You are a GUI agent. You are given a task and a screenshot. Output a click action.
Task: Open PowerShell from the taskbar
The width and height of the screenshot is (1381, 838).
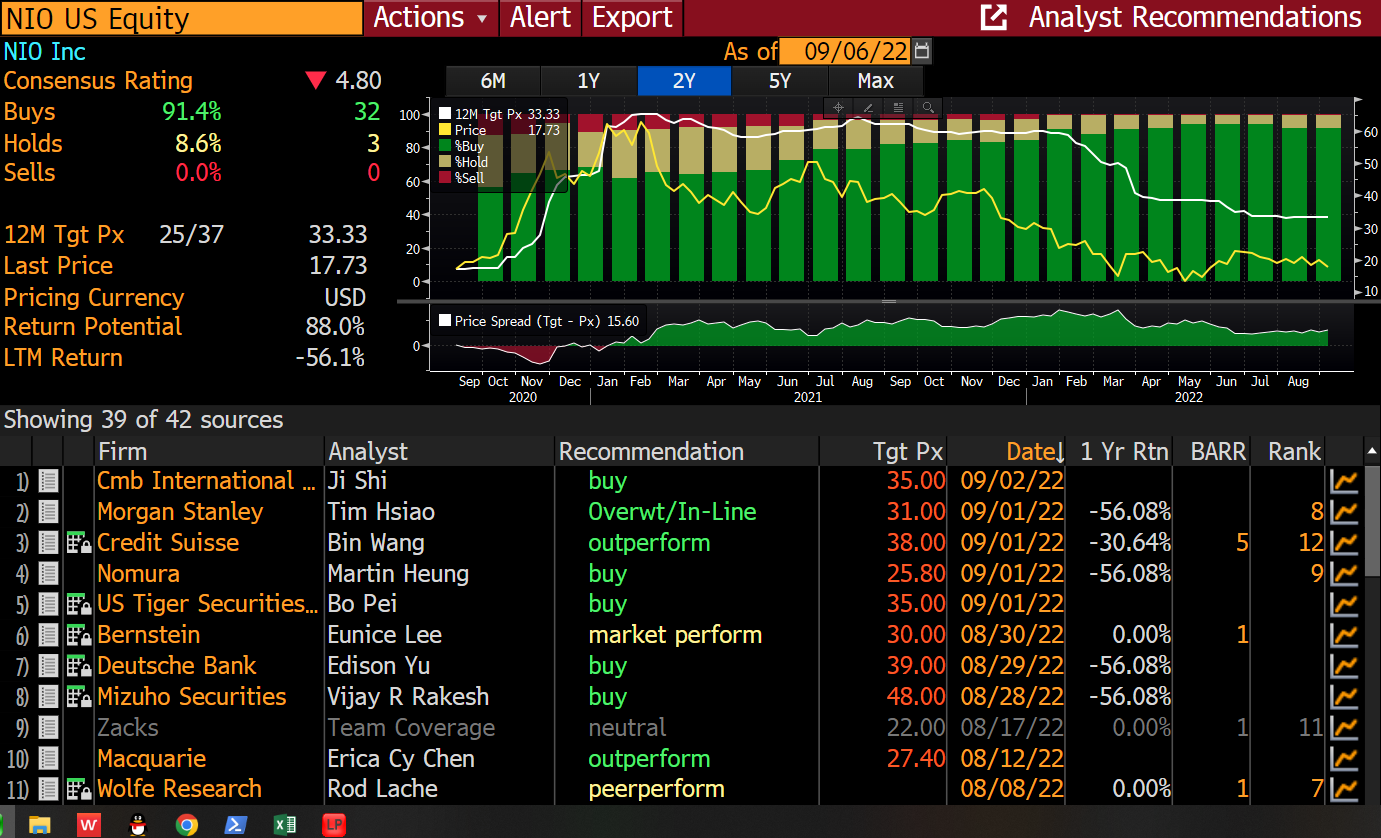pyautogui.click(x=235, y=825)
